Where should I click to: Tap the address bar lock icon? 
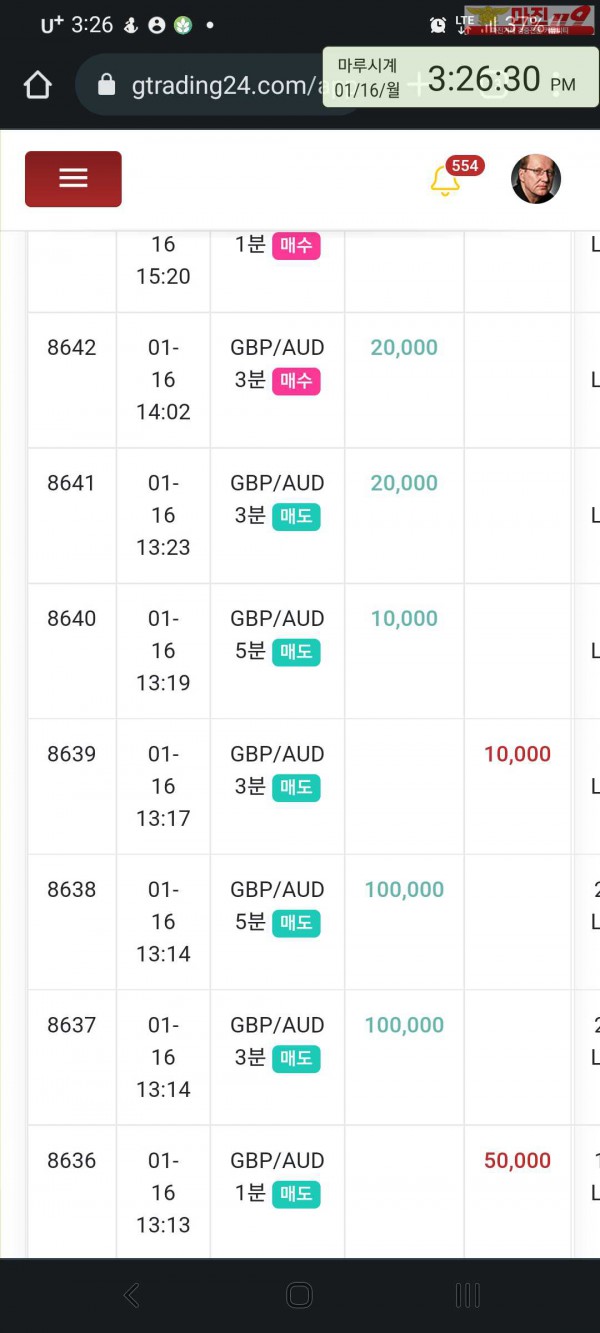coord(107,86)
